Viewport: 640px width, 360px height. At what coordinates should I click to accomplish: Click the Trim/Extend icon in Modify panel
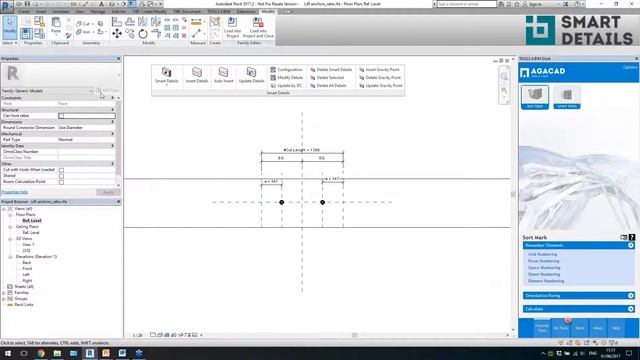(156, 34)
